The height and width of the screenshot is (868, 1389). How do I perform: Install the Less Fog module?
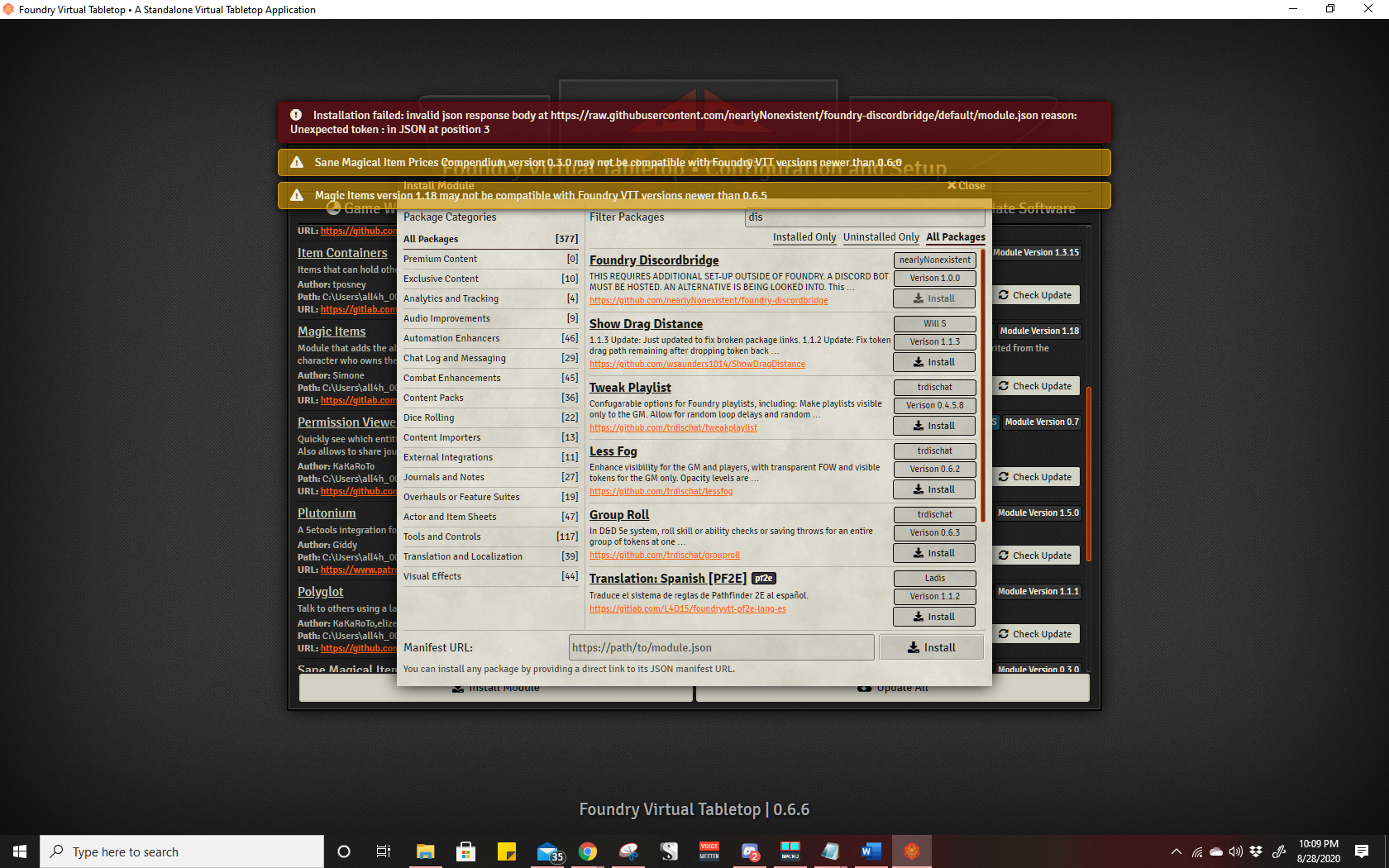(934, 489)
